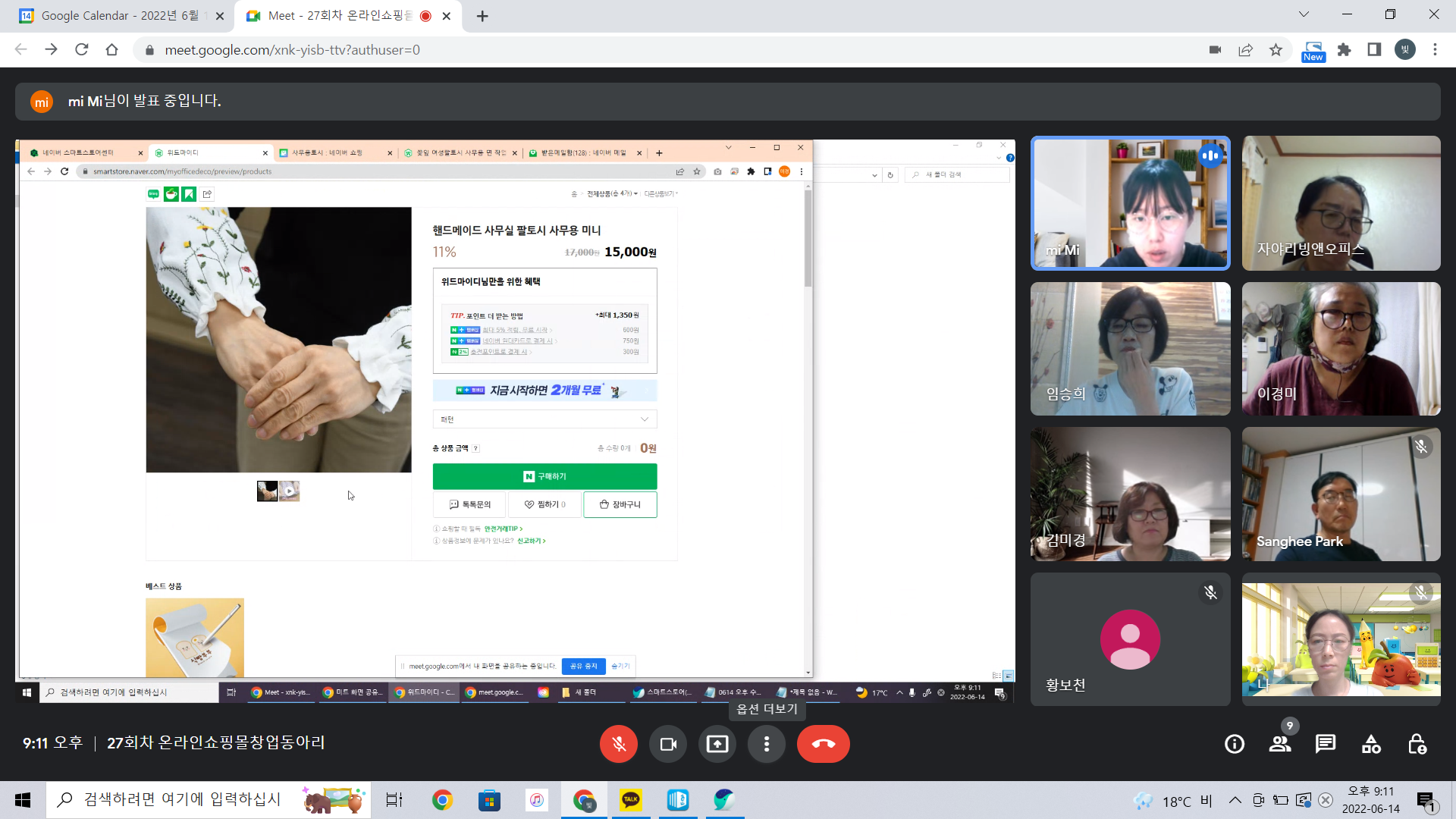Click the Windows taskbar search box
Screen dimensions: 1456x819
coord(209,800)
